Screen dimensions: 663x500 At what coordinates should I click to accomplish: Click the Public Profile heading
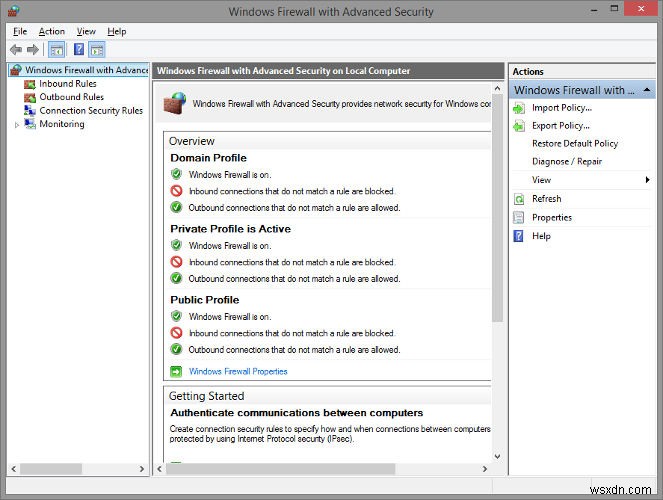tap(205, 300)
